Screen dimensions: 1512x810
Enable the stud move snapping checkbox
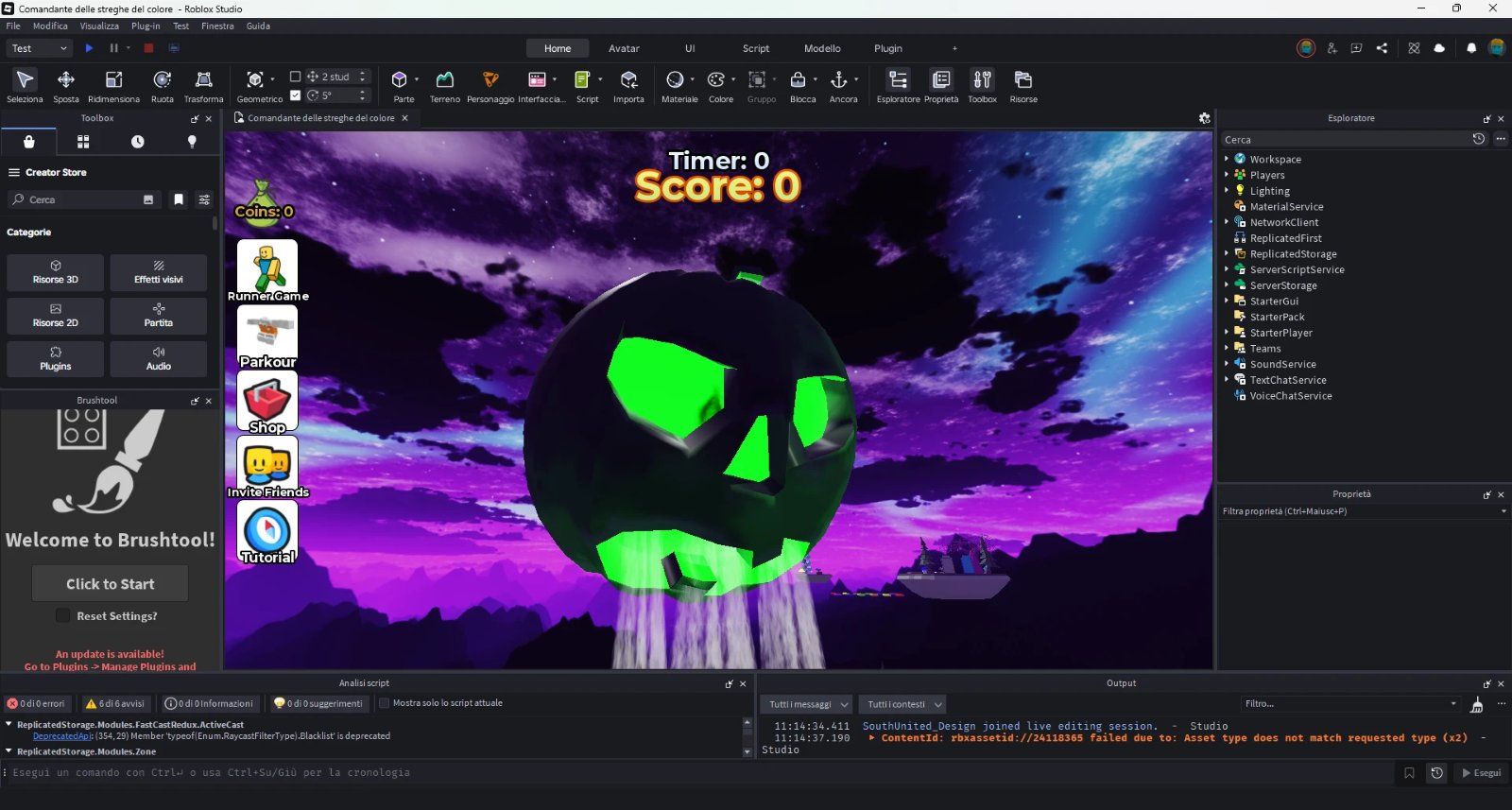[x=295, y=77]
